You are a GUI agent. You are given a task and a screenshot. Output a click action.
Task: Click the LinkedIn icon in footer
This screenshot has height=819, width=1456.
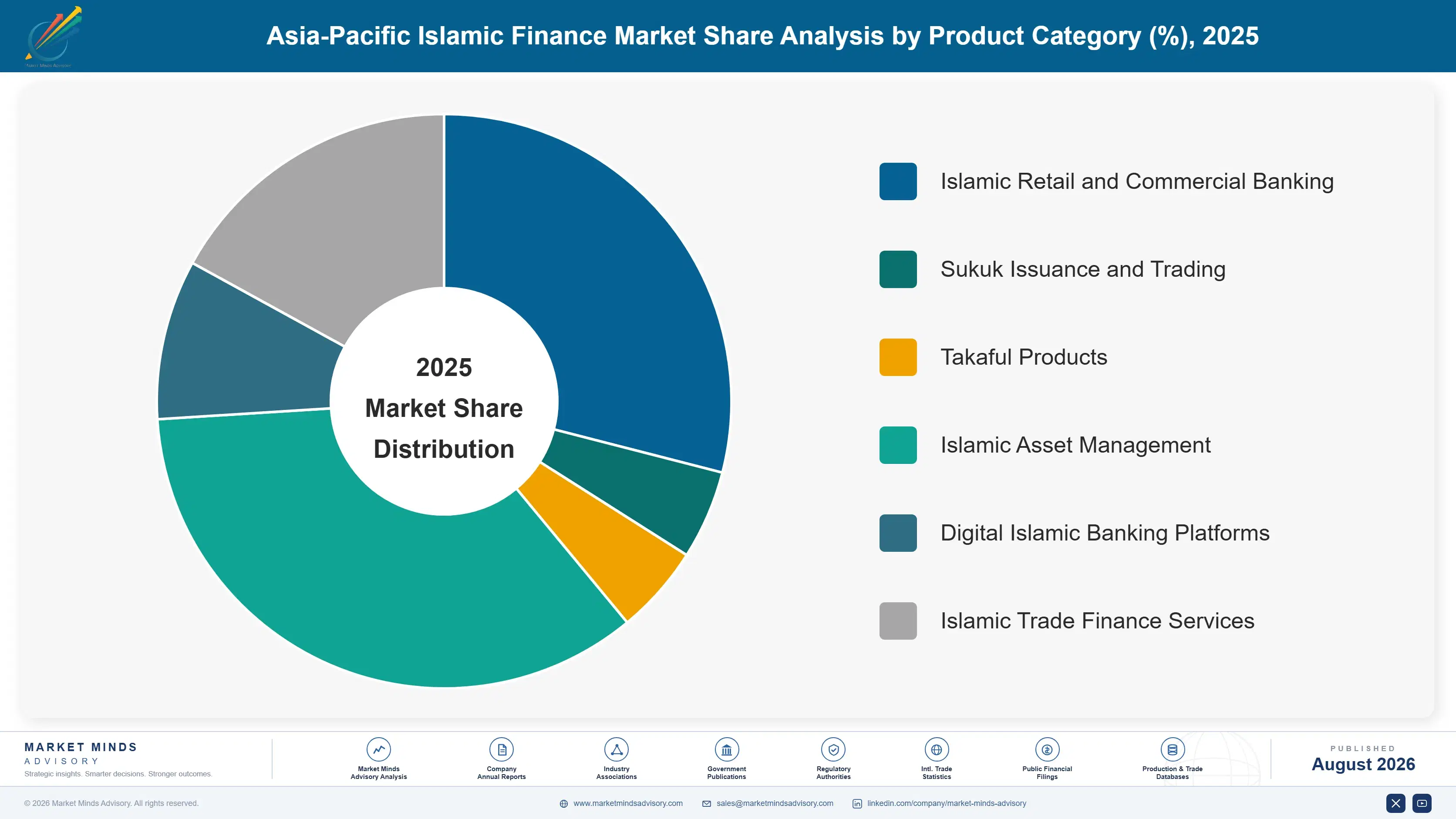pos(857,804)
